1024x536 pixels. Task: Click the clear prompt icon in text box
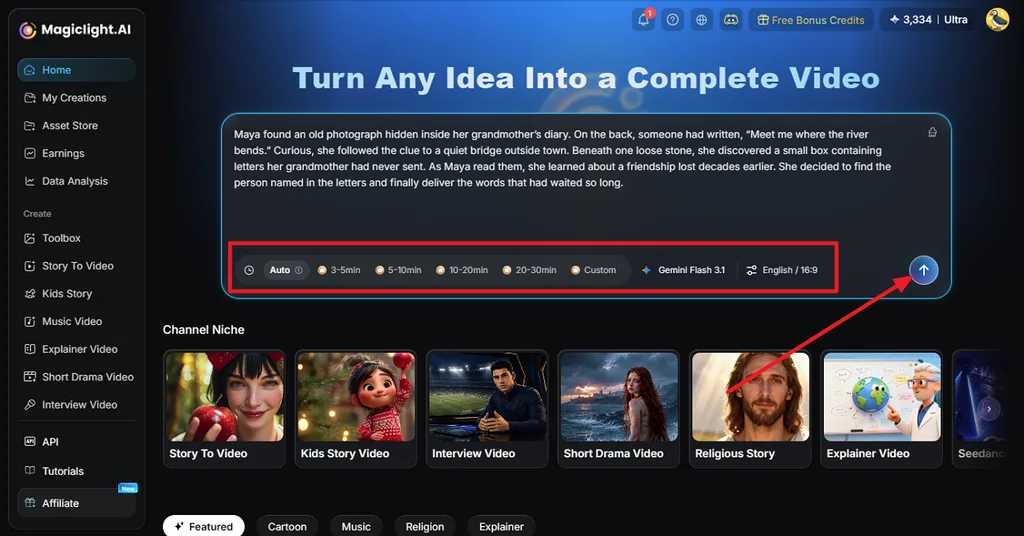coord(933,132)
